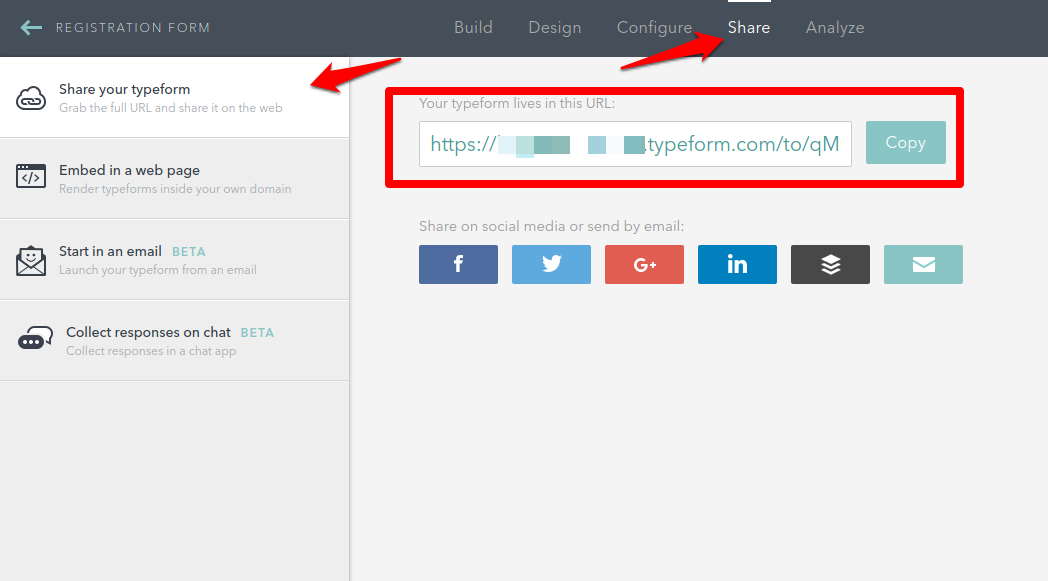
Task: Open Collect responses on chat option
Action: [174, 340]
